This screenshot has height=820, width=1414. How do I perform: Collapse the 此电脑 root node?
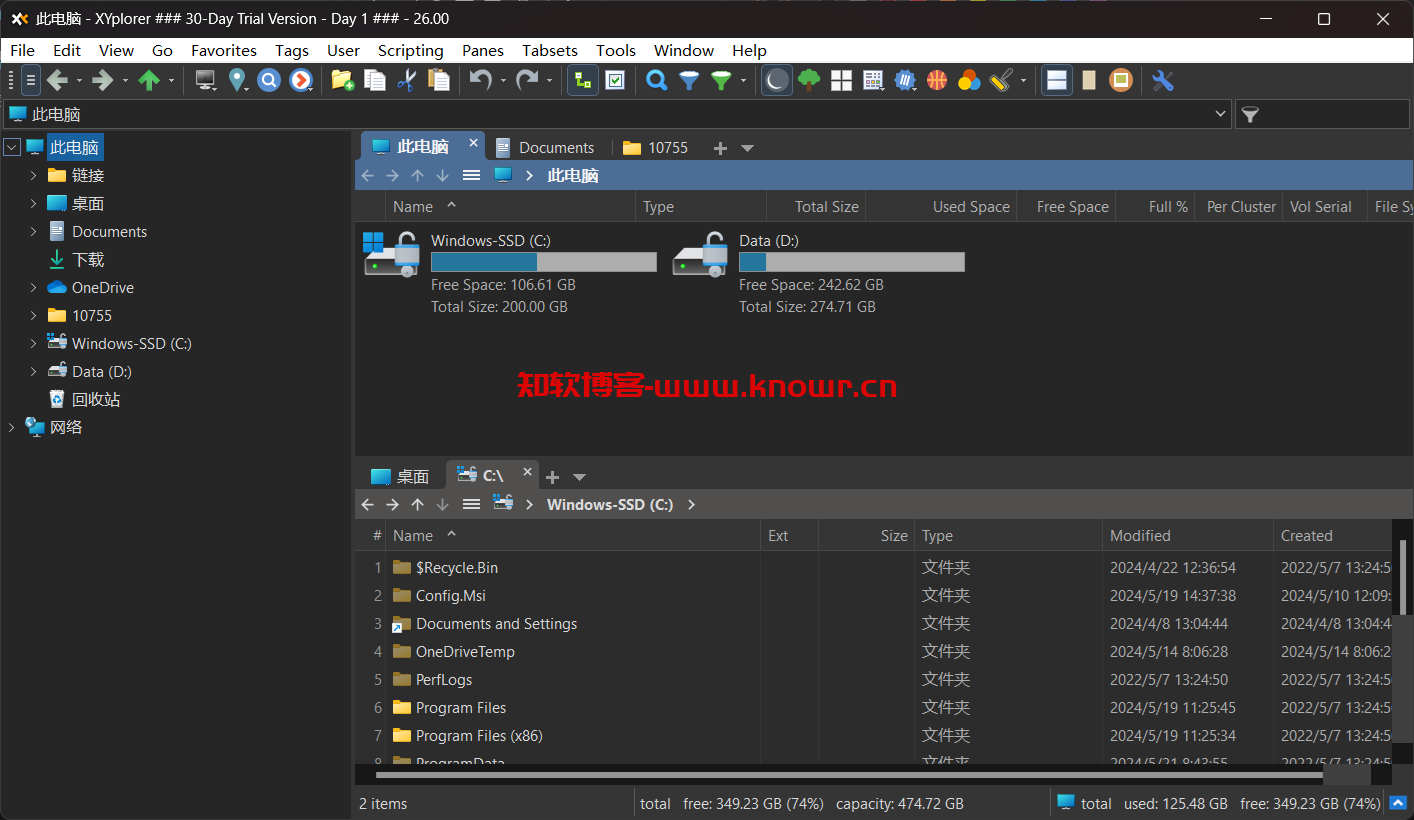click(x=12, y=147)
